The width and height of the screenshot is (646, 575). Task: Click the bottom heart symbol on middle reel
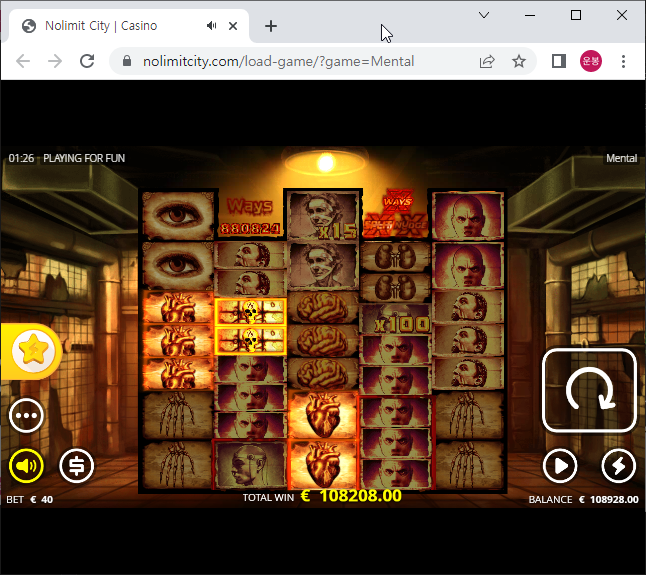pos(323,464)
